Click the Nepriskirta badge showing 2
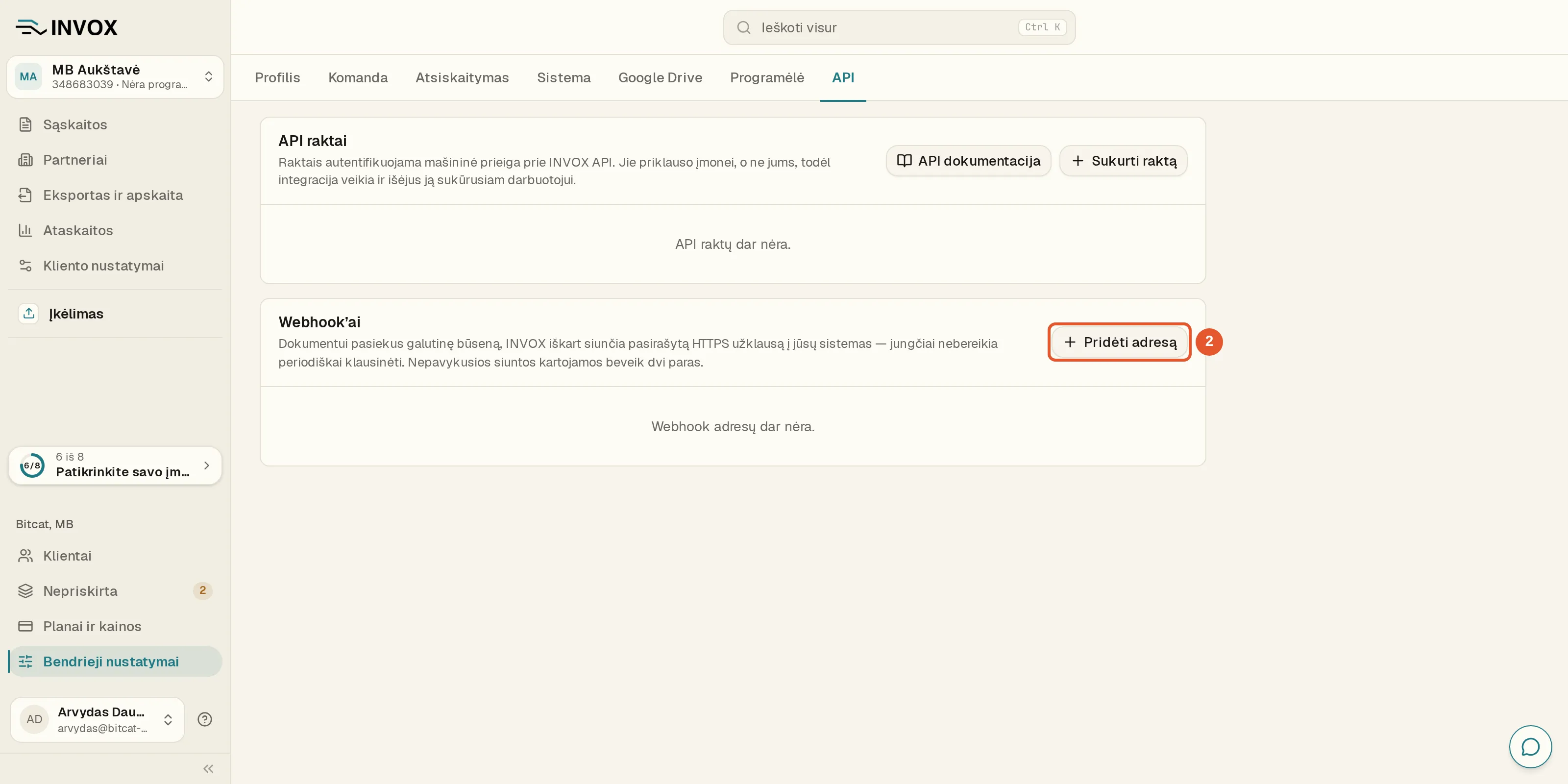Viewport: 1568px width, 784px height. pos(203,590)
